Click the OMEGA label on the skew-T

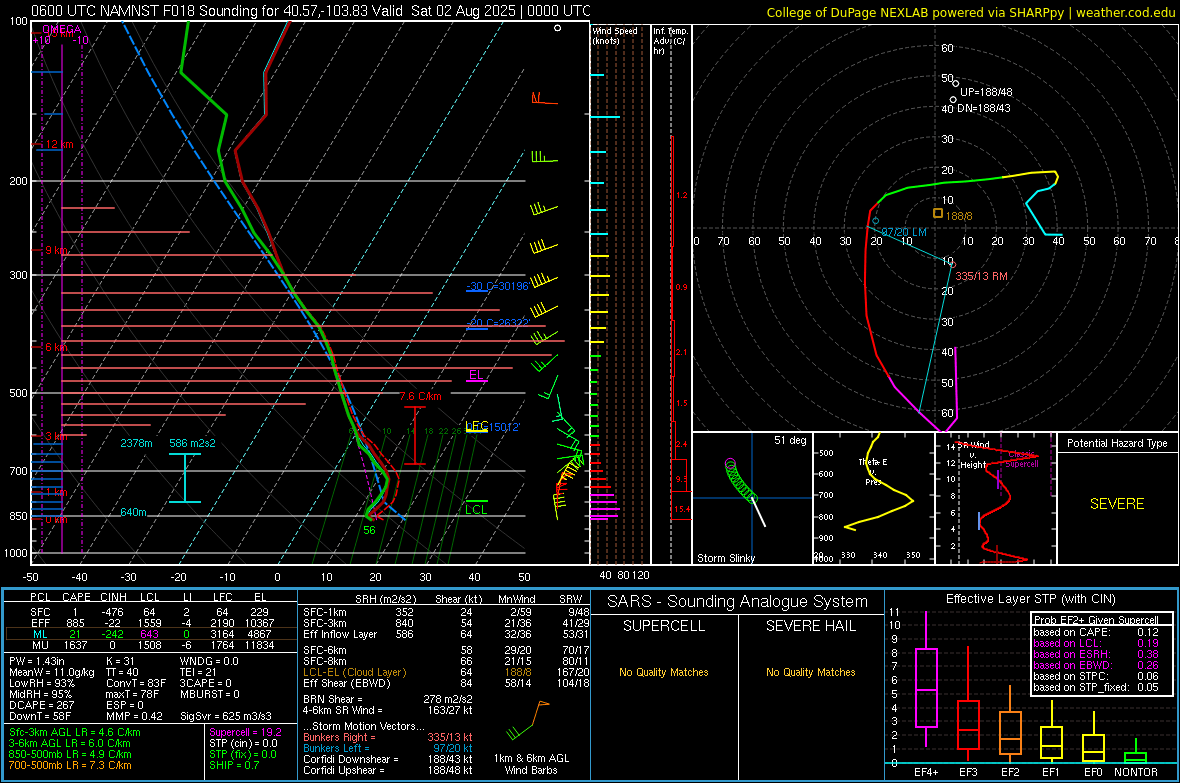[62, 29]
